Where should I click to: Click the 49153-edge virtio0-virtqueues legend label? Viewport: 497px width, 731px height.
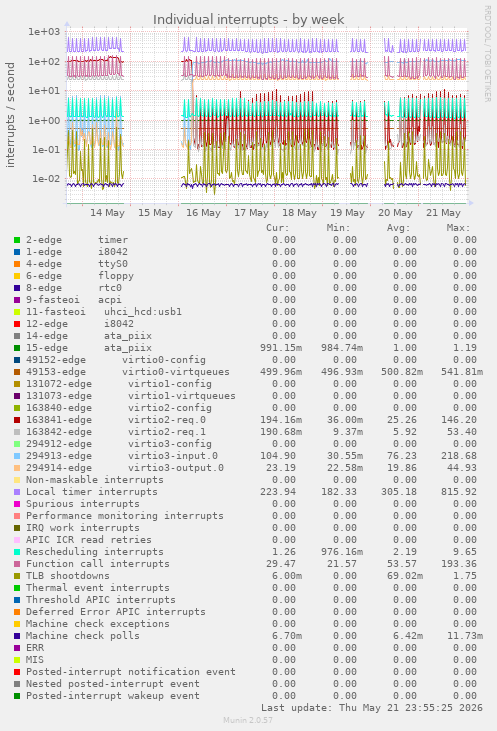point(128,372)
